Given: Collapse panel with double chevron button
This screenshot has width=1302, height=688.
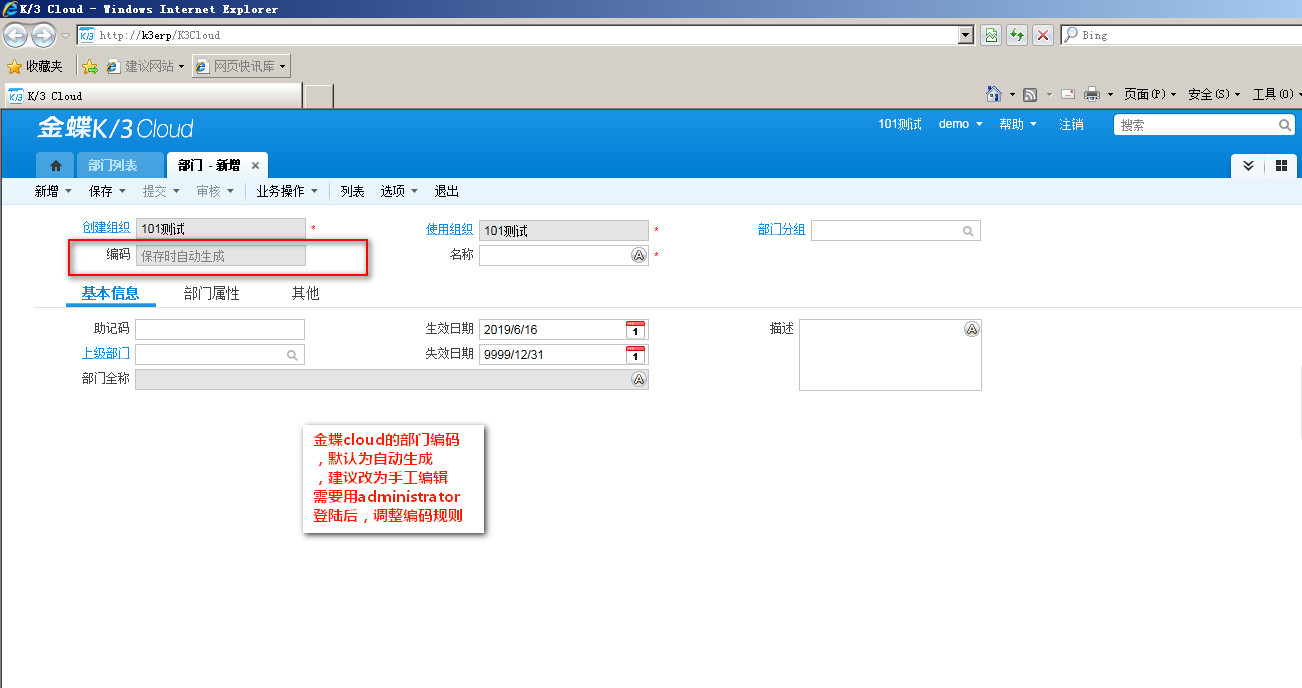Looking at the screenshot, I should click(x=1248, y=166).
